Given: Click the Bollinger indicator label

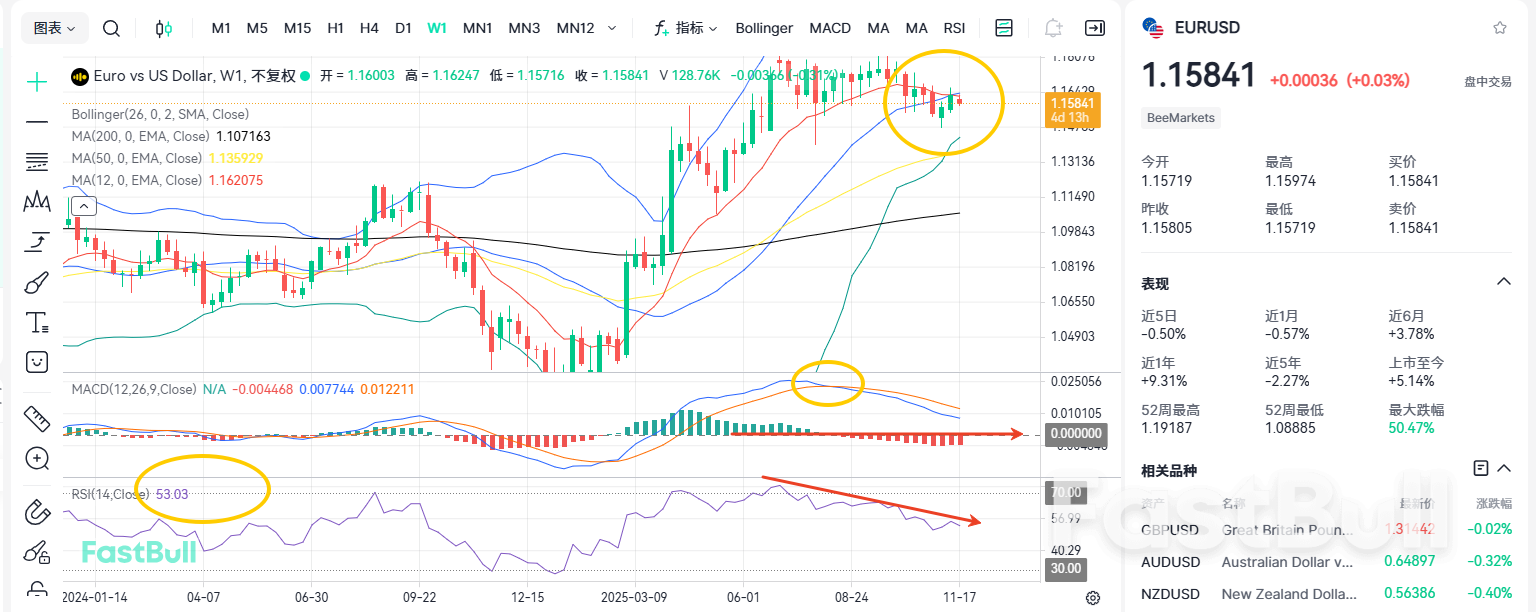Looking at the screenshot, I should 763,28.
